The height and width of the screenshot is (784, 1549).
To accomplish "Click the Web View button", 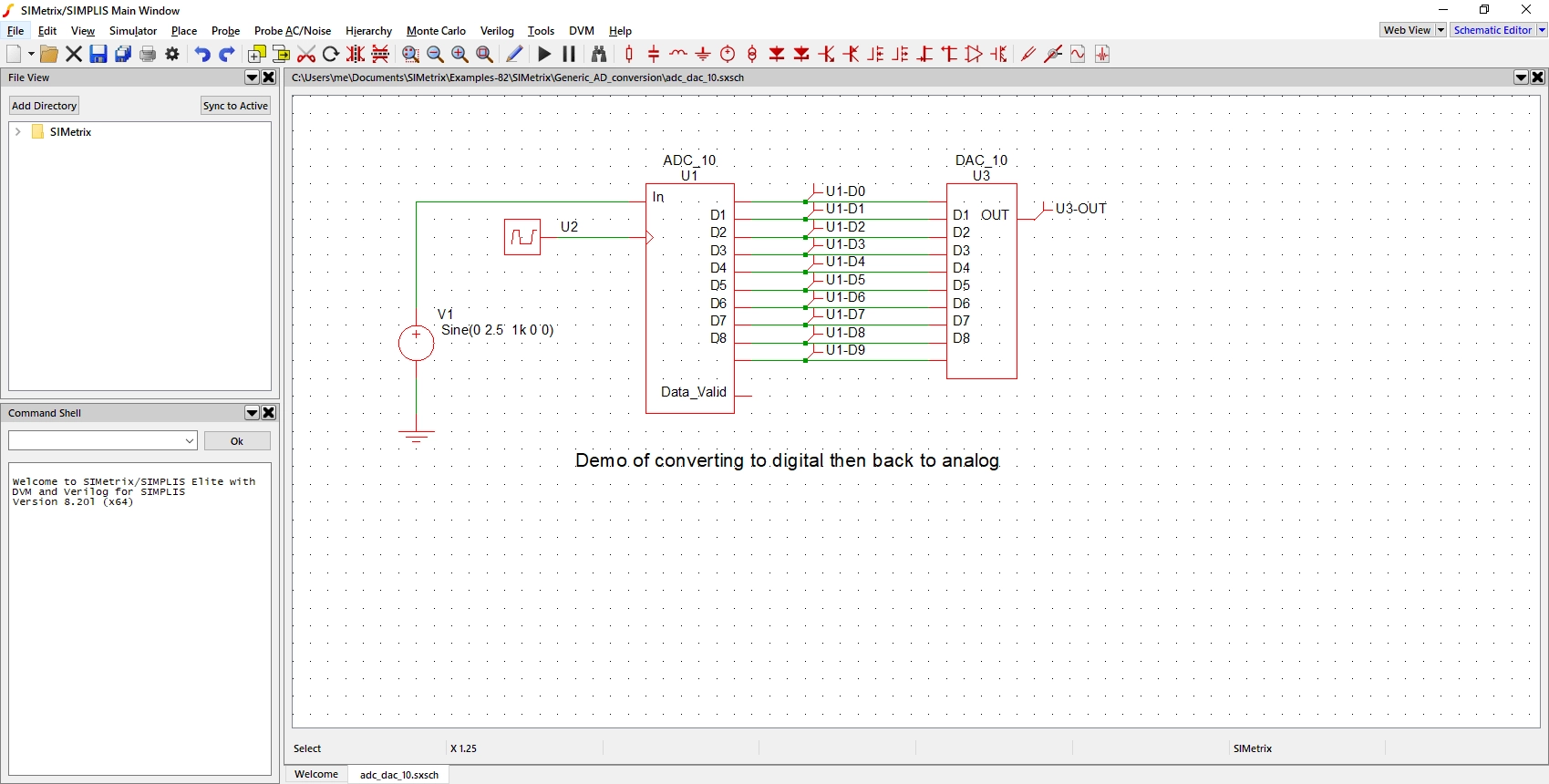I will coord(1408,30).
